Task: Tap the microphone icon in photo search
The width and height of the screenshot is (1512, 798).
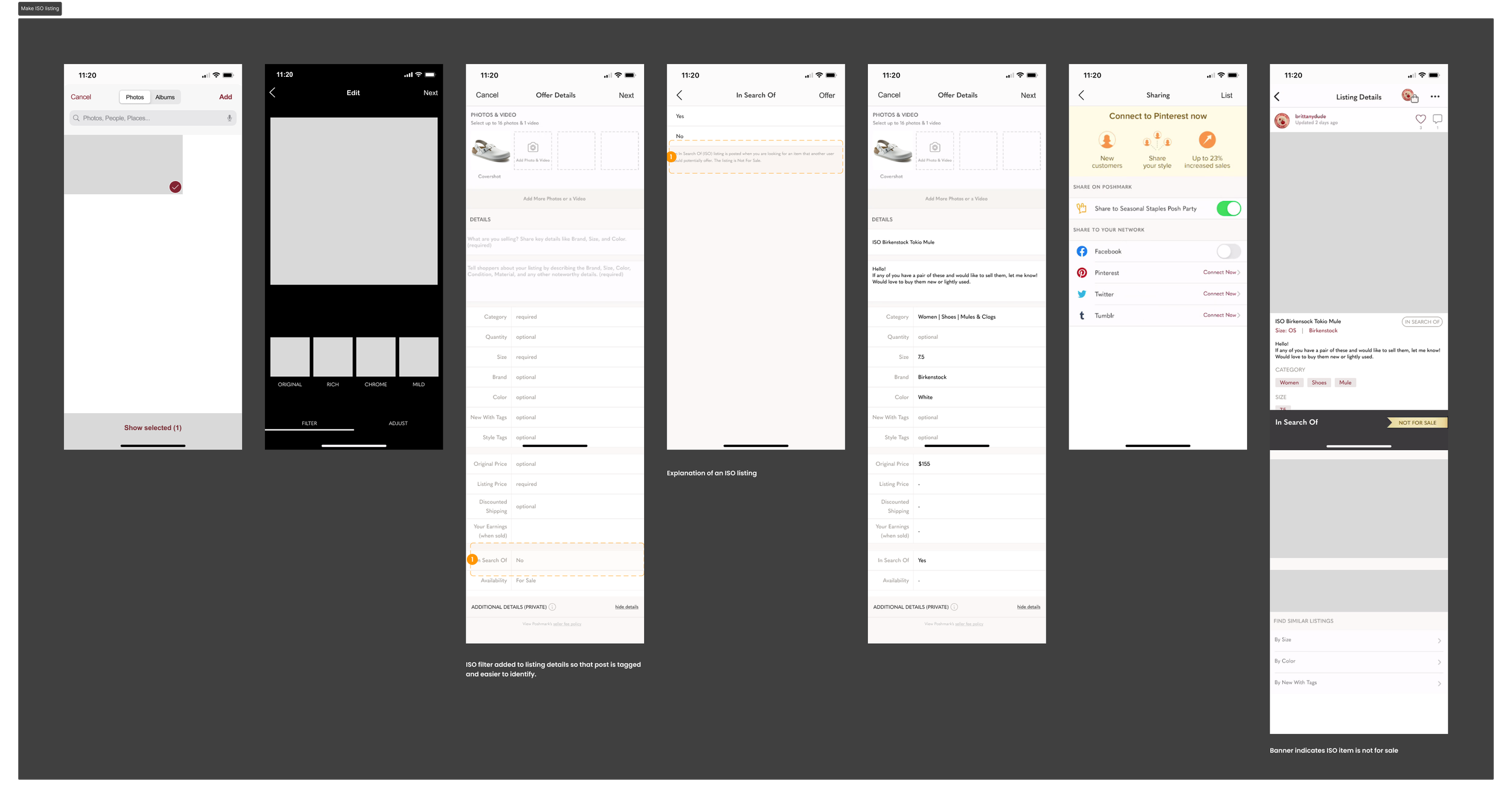Action: tap(230, 118)
